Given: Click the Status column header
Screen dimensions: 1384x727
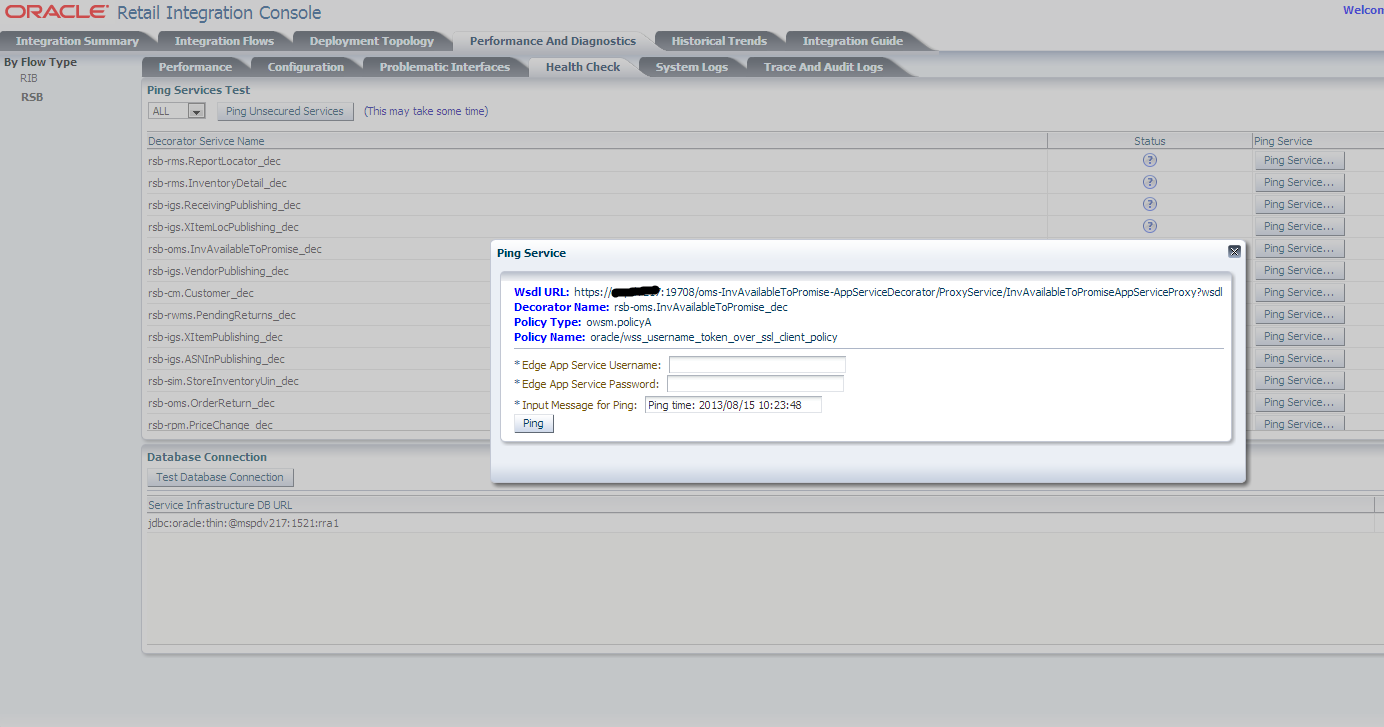Looking at the screenshot, I should [x=1150, y=141].
